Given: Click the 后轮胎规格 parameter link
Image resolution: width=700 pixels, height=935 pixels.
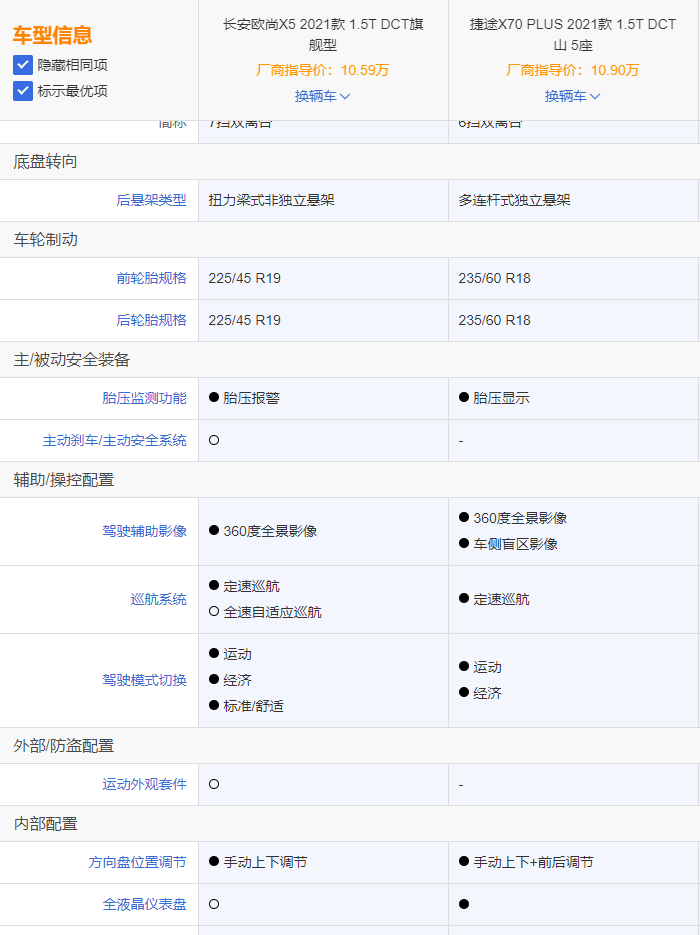Looking at the screenshot, I should tap(151, 320).
